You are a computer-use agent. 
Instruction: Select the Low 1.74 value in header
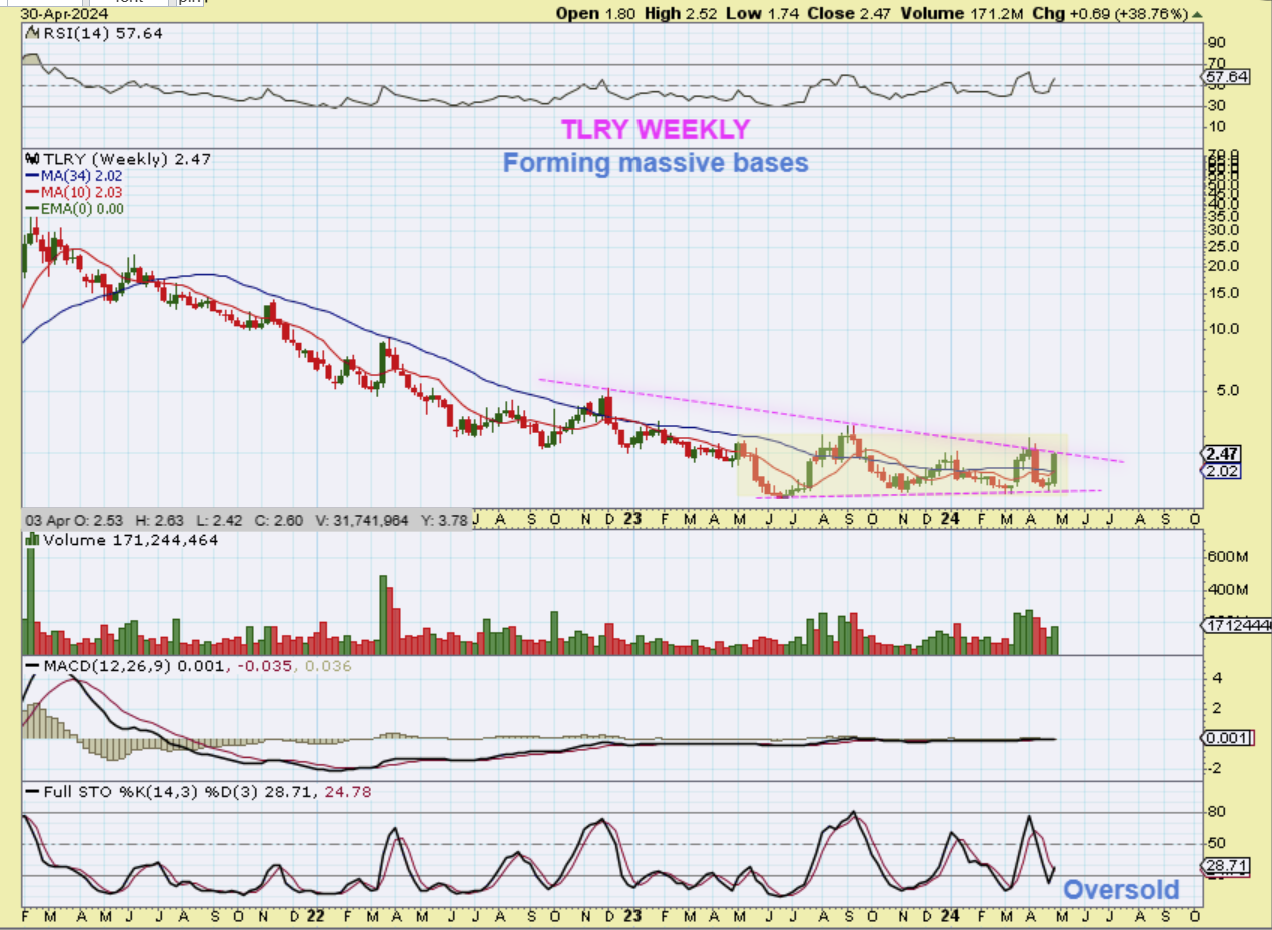pos(763,14)
